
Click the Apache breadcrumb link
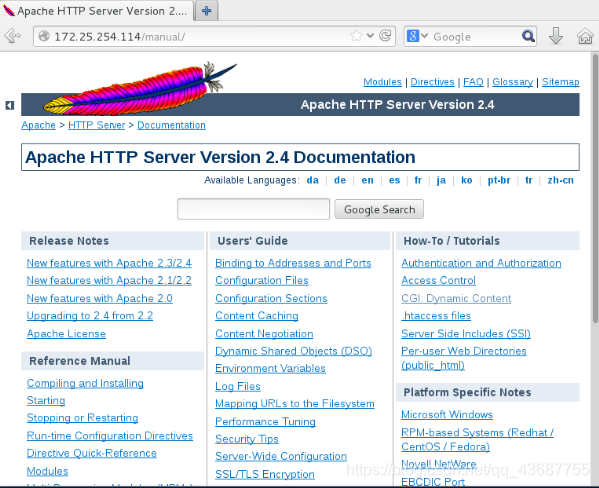coord(39,125)
